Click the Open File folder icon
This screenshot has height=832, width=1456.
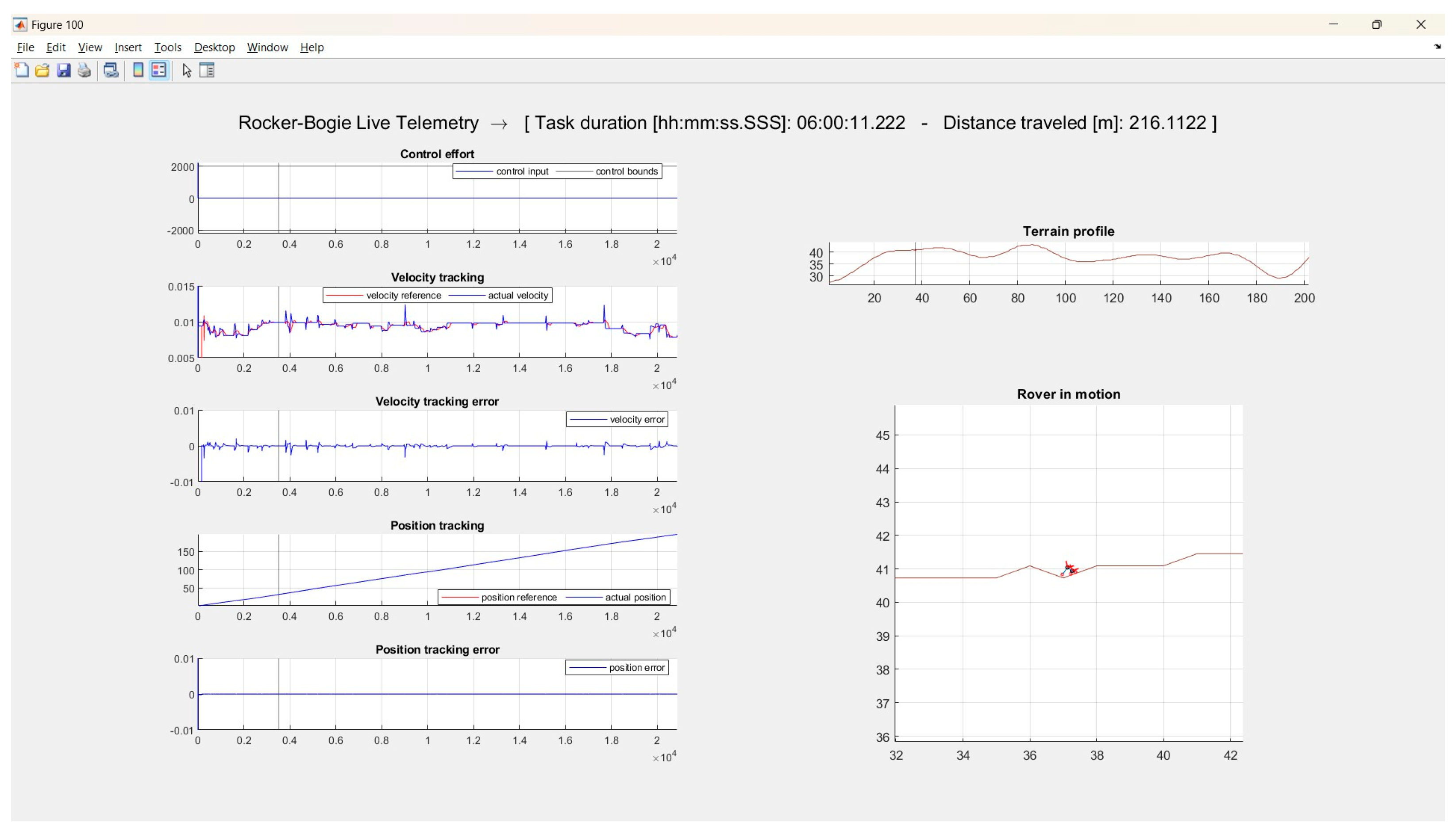(42, 70)
